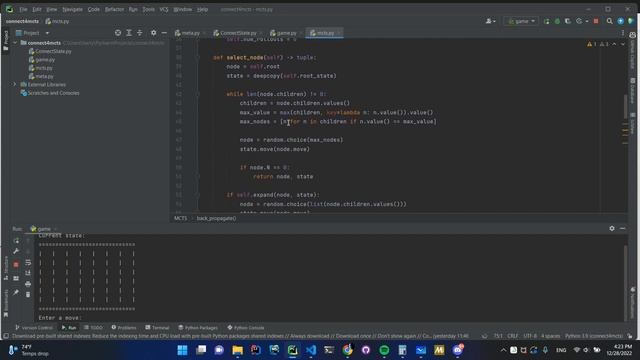Close the mcts.py editor tab
640x360 pixels.
click(339, 33)
